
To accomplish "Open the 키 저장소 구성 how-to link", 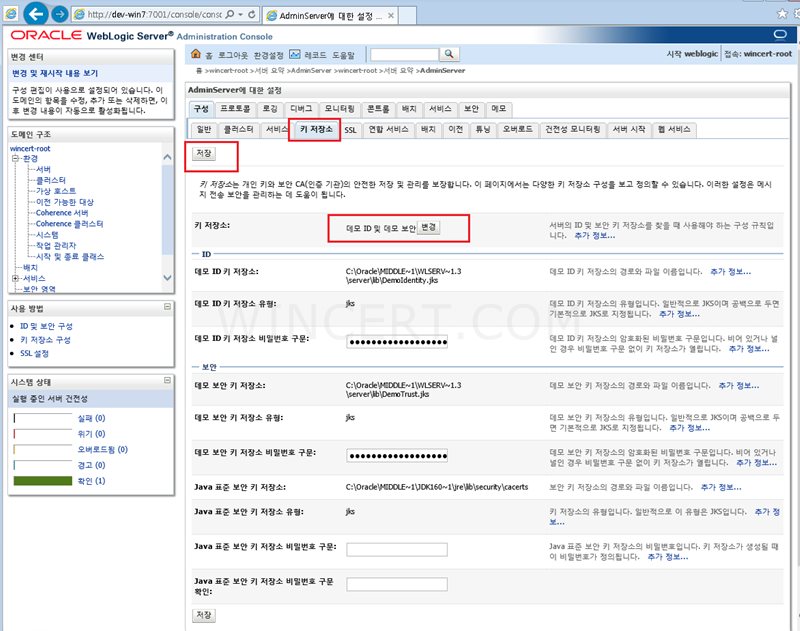I will pos(45,340).
